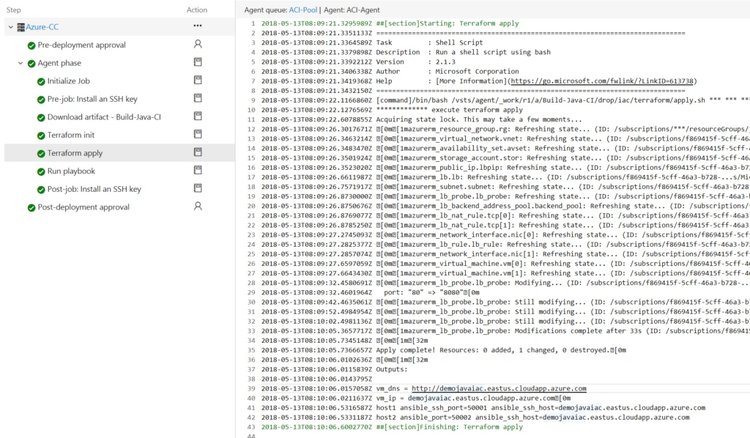The height and width of the screenshot is (438, 750).
Task: Select the Post-deployment approval step
Action: 84,207
